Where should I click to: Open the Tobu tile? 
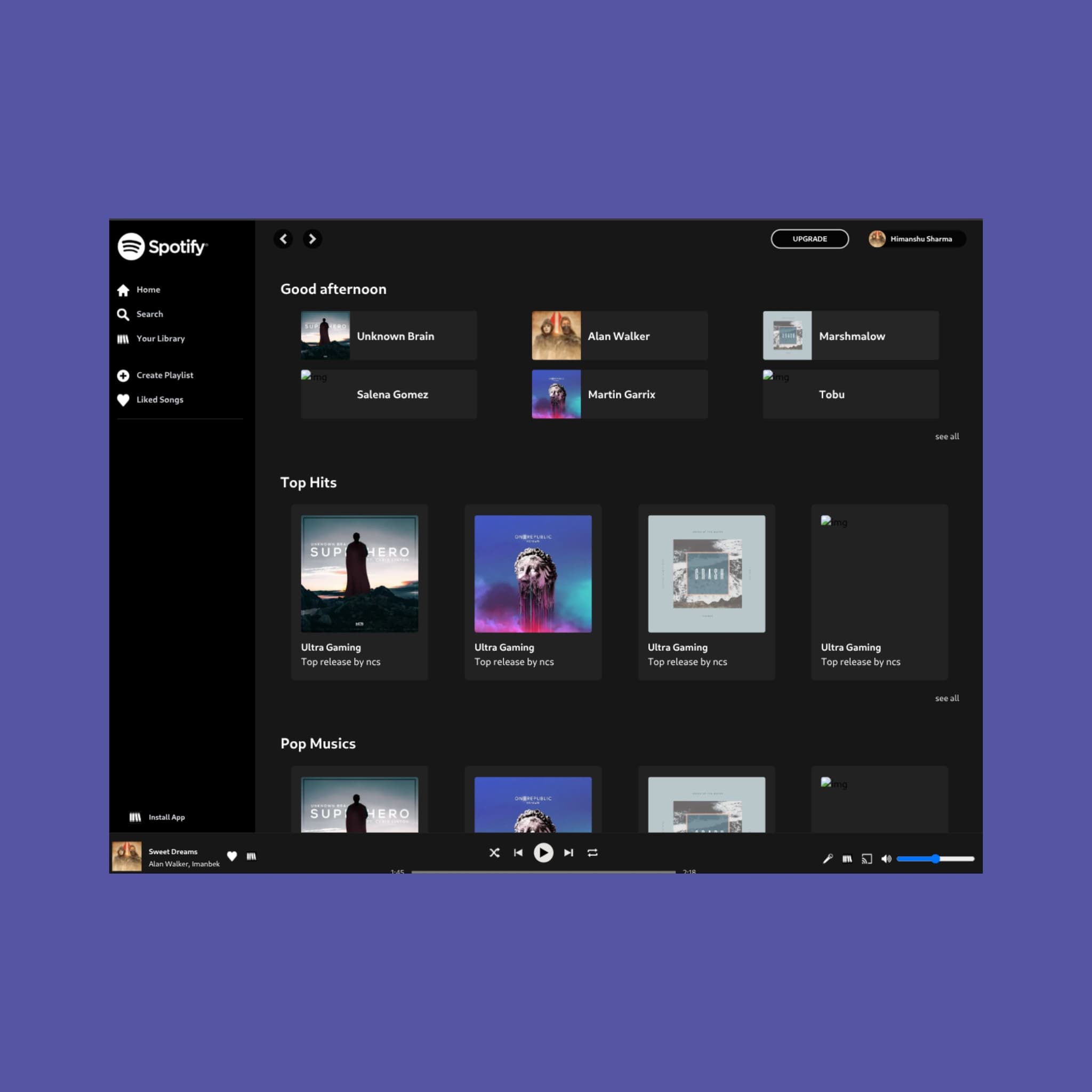[x=850, y=395]
